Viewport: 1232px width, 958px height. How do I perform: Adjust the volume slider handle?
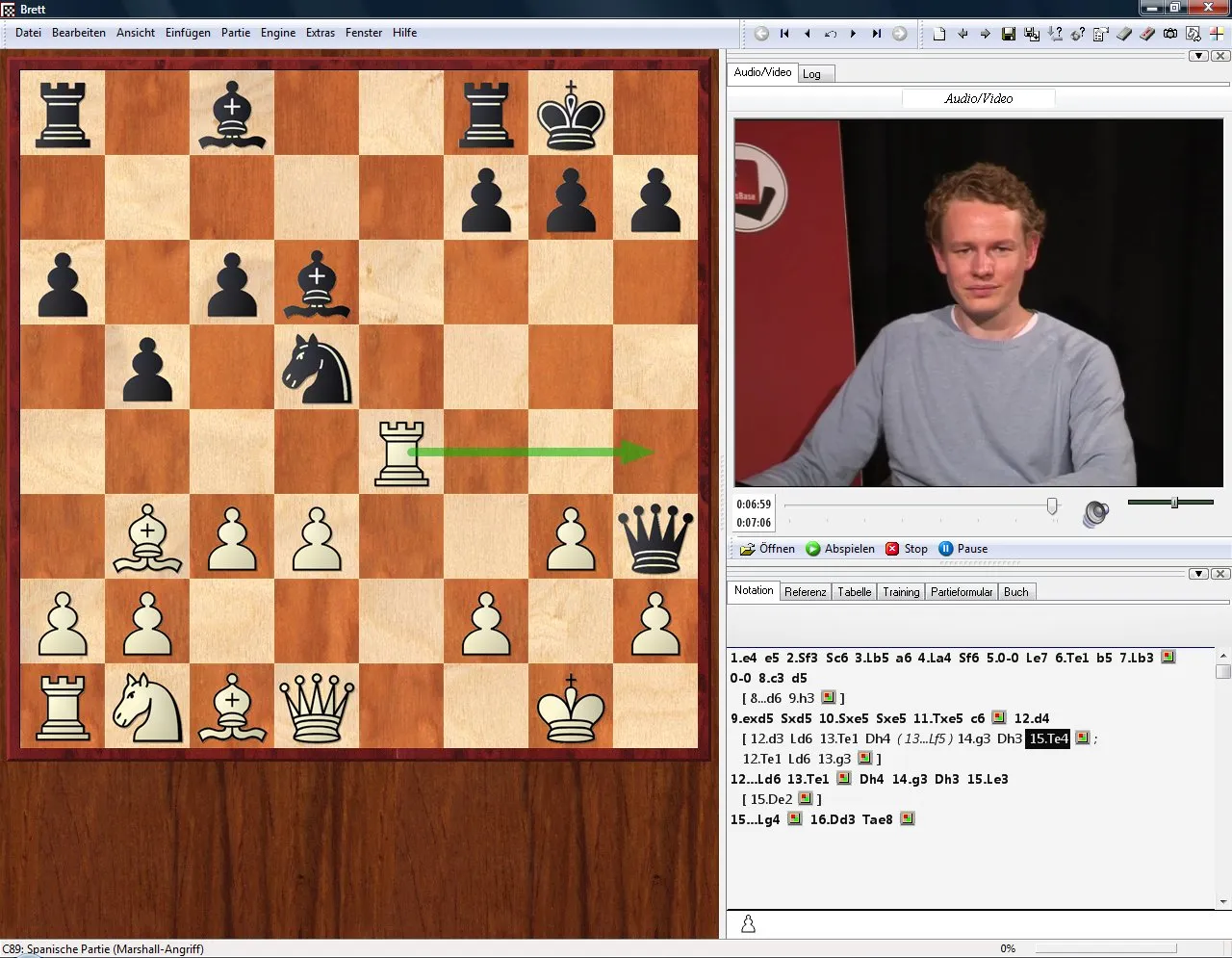[1174, 503]
